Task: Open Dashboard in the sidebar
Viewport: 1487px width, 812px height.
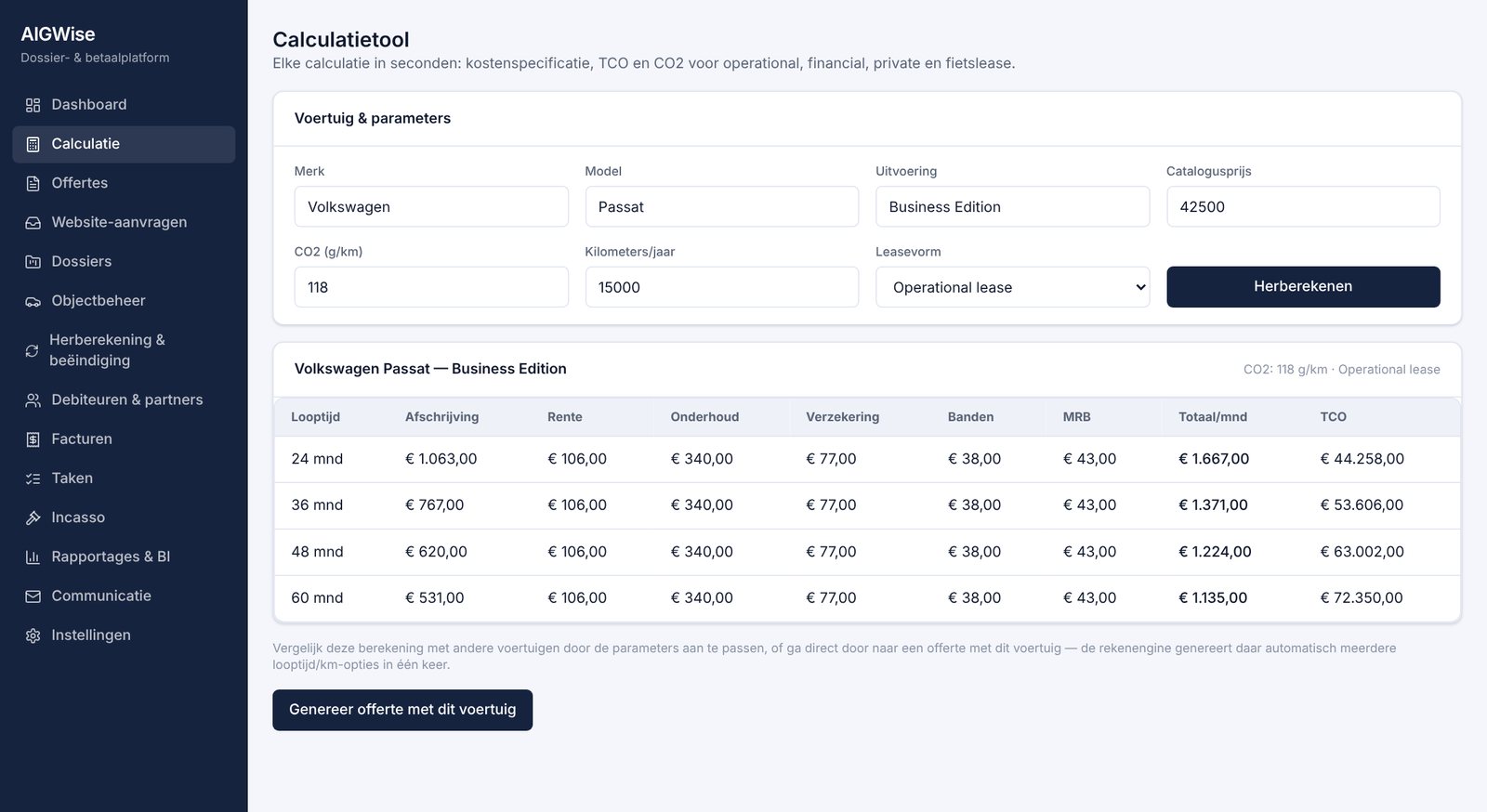Action: [x=124, y=105]
